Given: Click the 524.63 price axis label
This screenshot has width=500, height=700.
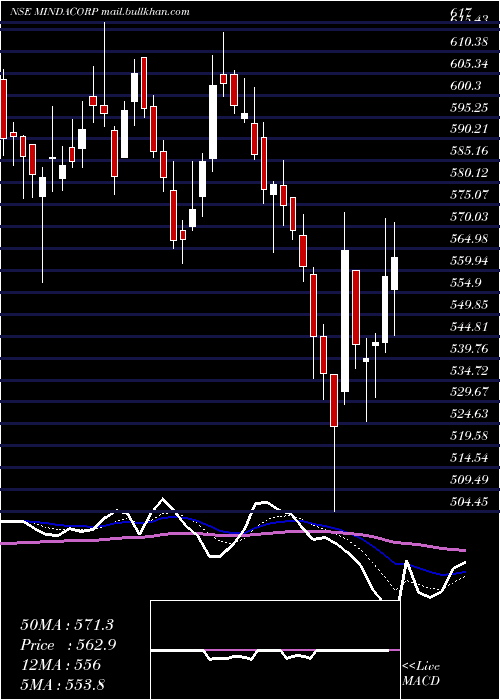Looking at the screenshot, I should pos(468,414).
